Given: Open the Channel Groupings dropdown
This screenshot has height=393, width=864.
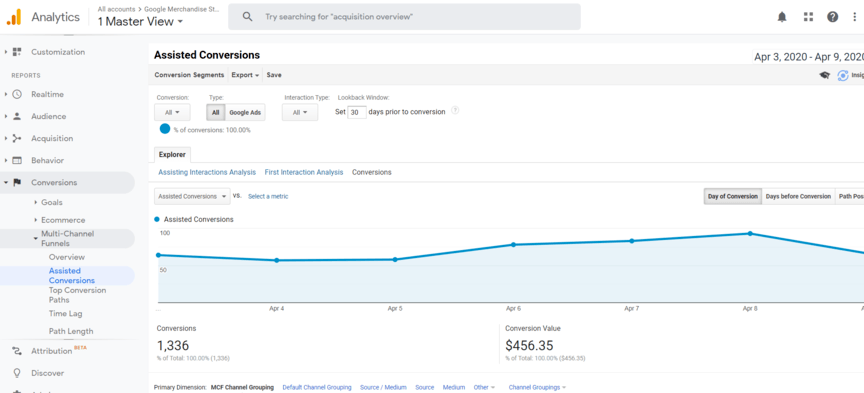Looking at the screenshot, I should (x=537, y=387).
